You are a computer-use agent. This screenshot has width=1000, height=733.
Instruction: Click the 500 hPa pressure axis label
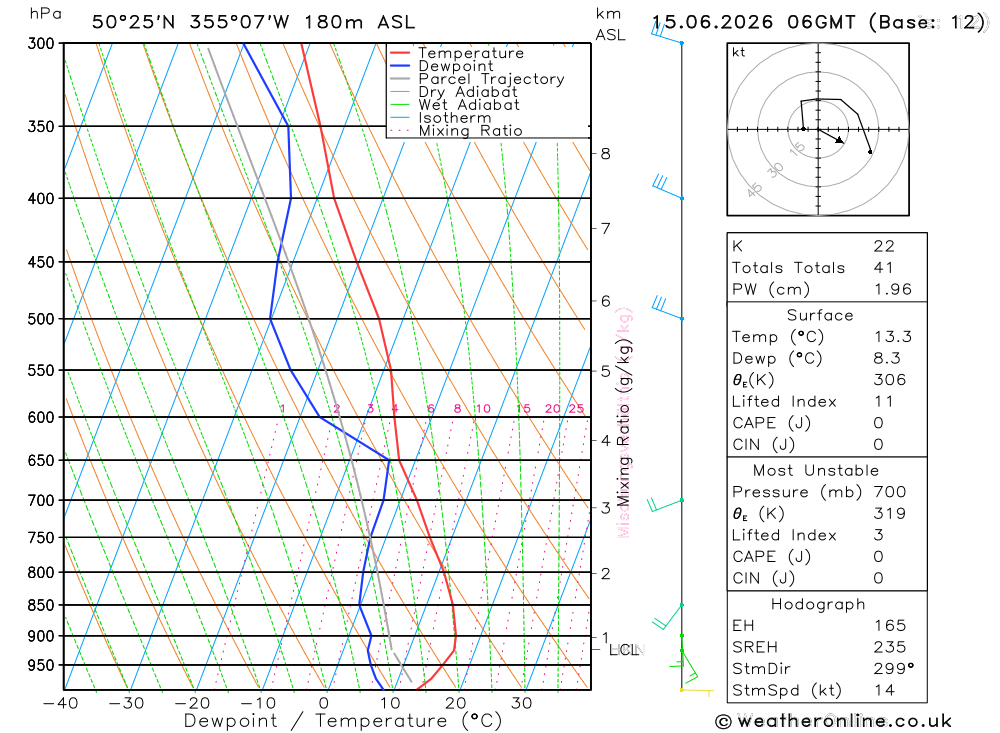(41, 319)
